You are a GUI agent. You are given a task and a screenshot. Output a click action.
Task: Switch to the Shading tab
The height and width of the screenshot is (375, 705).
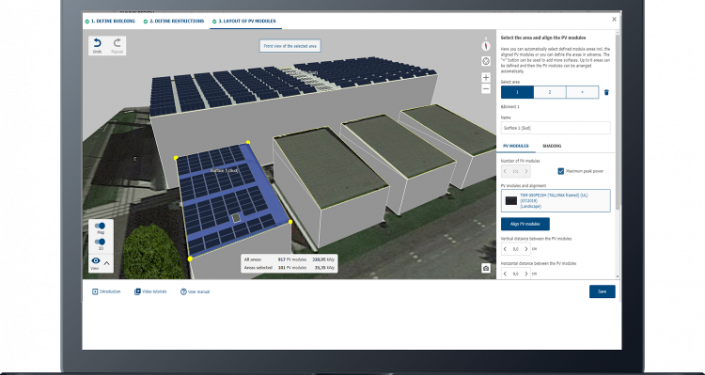[x=551, y=146]
